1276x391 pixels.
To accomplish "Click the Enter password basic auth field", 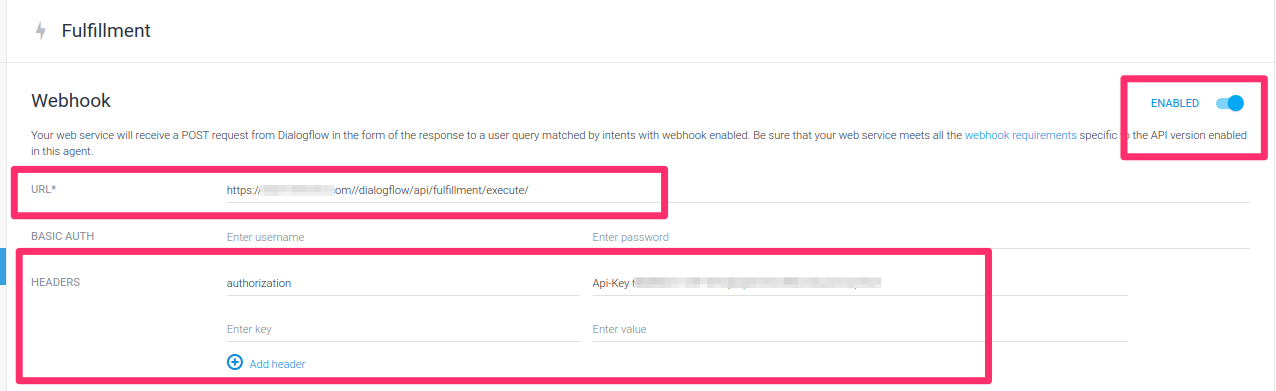I will (921, 237).
